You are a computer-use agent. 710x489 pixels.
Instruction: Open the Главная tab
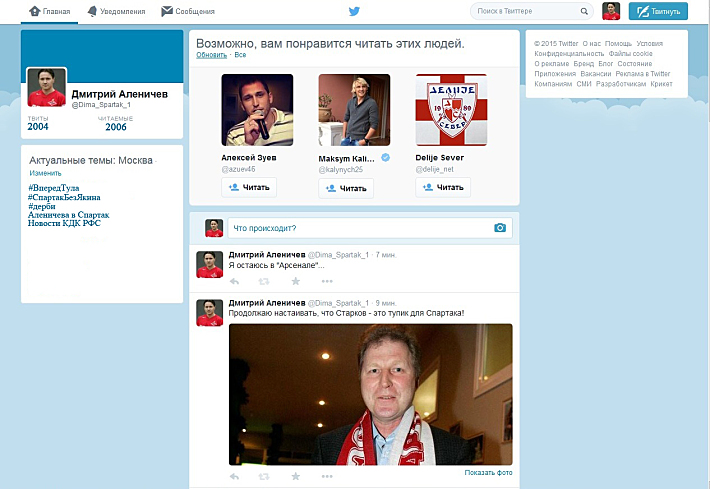[x=49, y=12]
